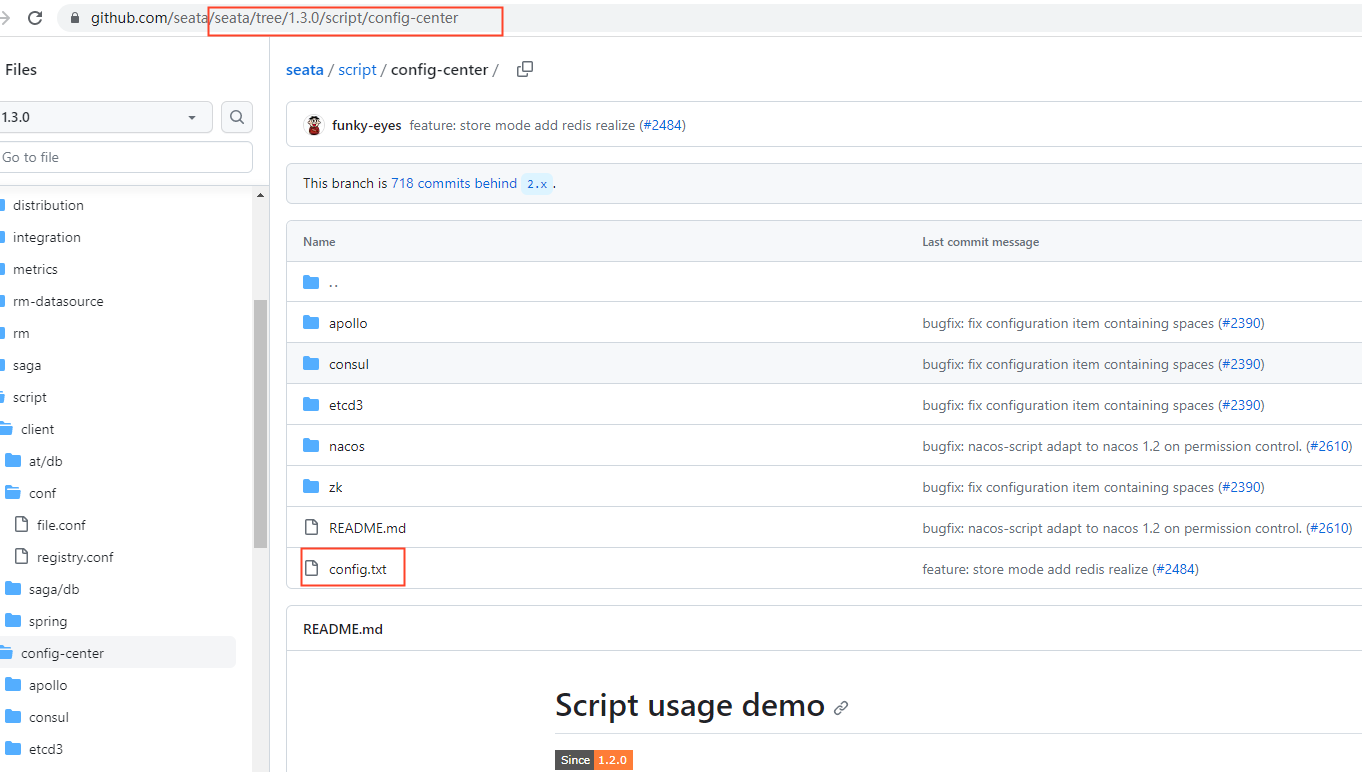Viewport: 1362px width, 772px height.
Task: Click the apollo folder icon in file list
Action: [x=311, y=323]
